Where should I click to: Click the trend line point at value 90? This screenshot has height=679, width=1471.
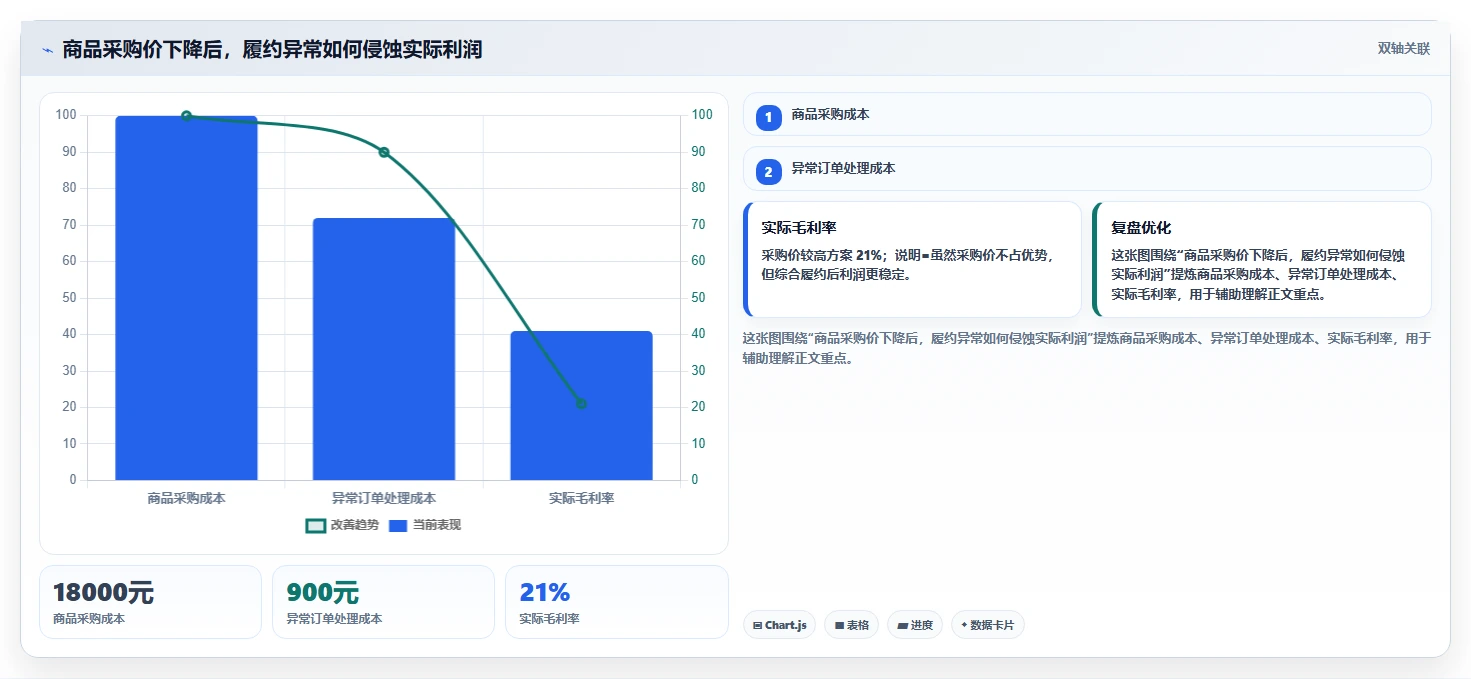click(x=384, y=152)
